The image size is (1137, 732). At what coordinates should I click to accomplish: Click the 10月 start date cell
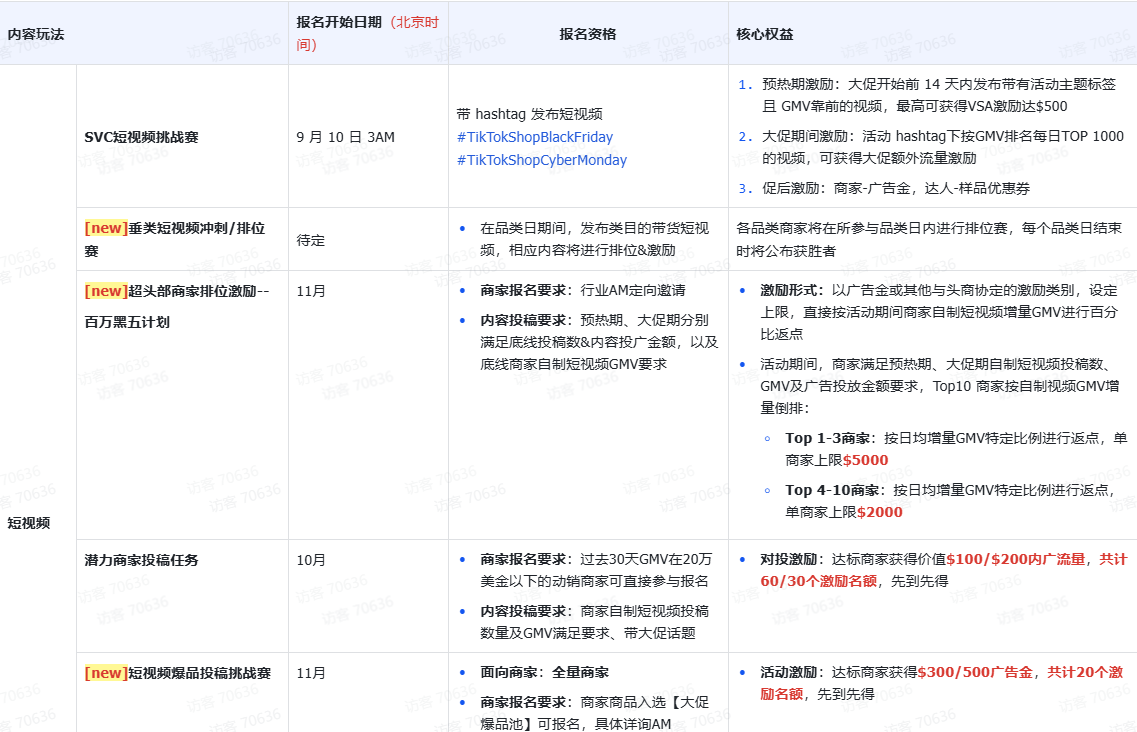311,560
